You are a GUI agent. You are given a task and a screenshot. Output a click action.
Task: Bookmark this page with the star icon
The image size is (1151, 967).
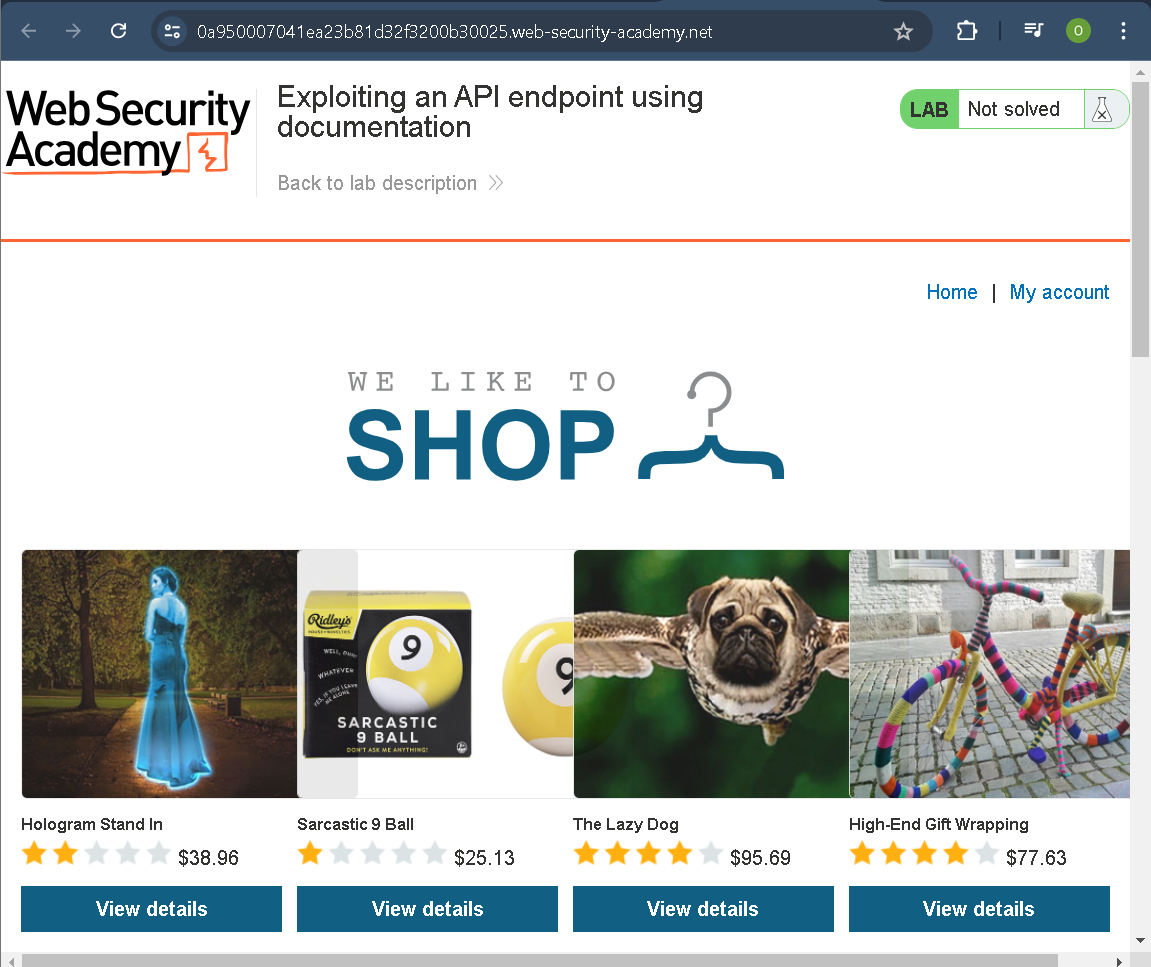point(903,31)
